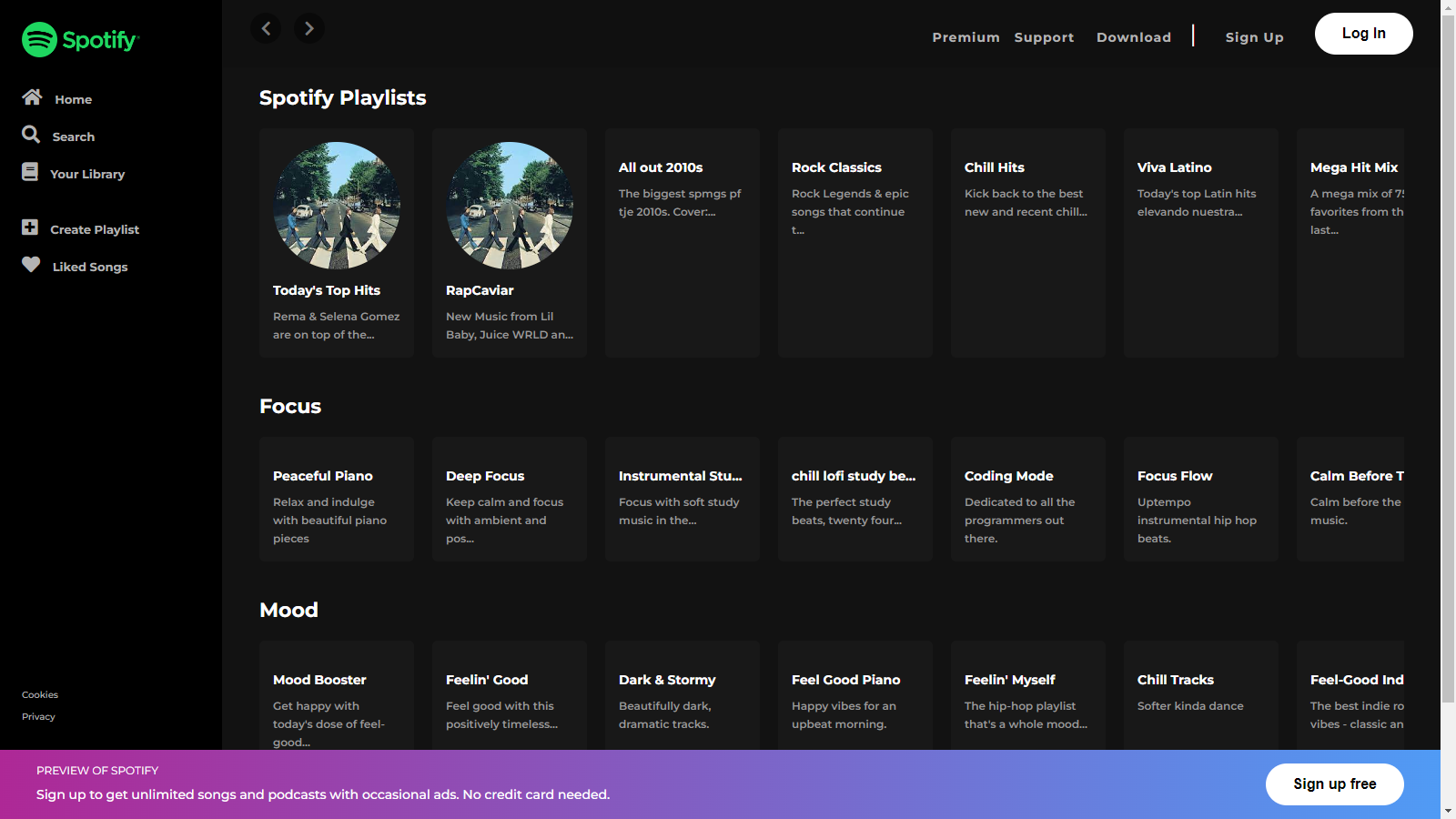Viewport: 1456px width, 819px height.
Task: Select Search label in sidebar
Action: click(x=74, y=136)
